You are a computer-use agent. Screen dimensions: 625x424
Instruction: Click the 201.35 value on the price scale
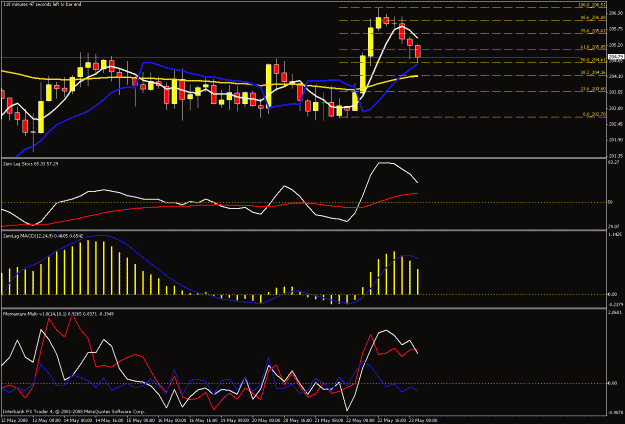coord(616,156)
